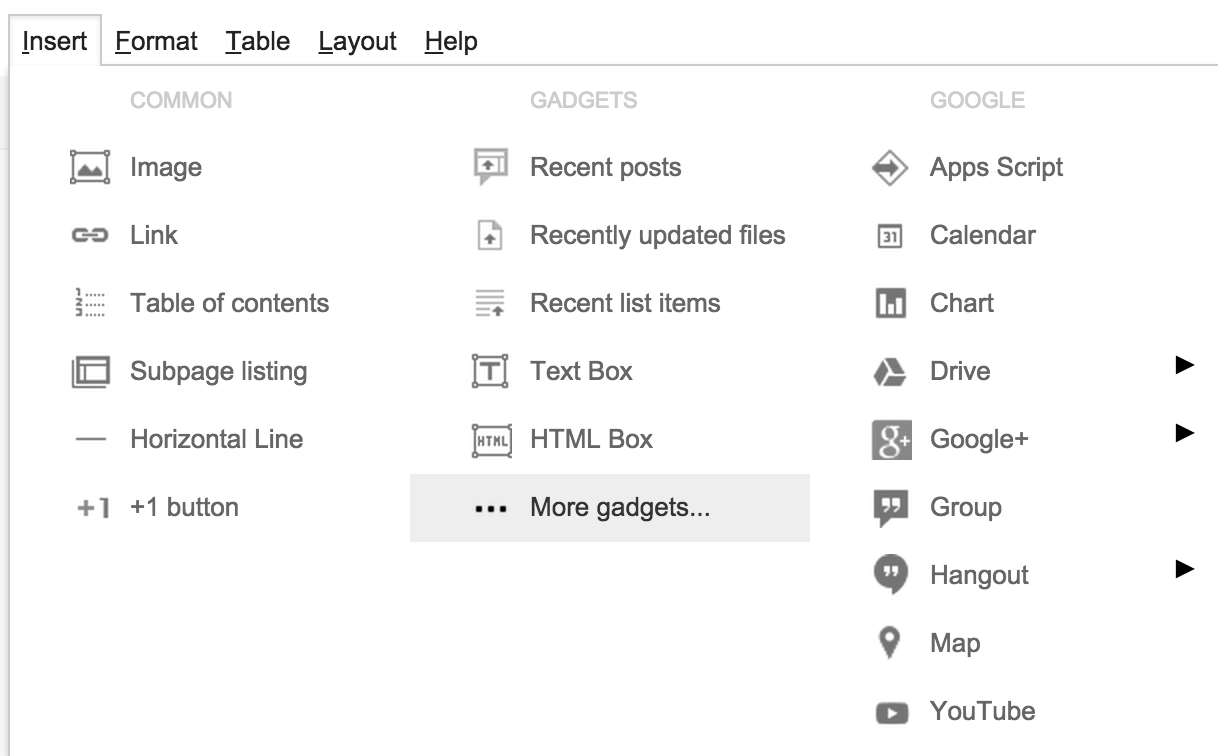
Task: Insert a Horizontal Line via label
Action: 216,439
